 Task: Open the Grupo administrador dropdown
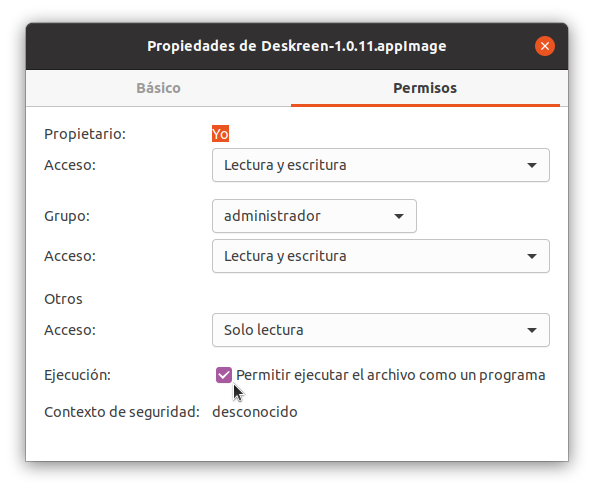tap(314, 216)
